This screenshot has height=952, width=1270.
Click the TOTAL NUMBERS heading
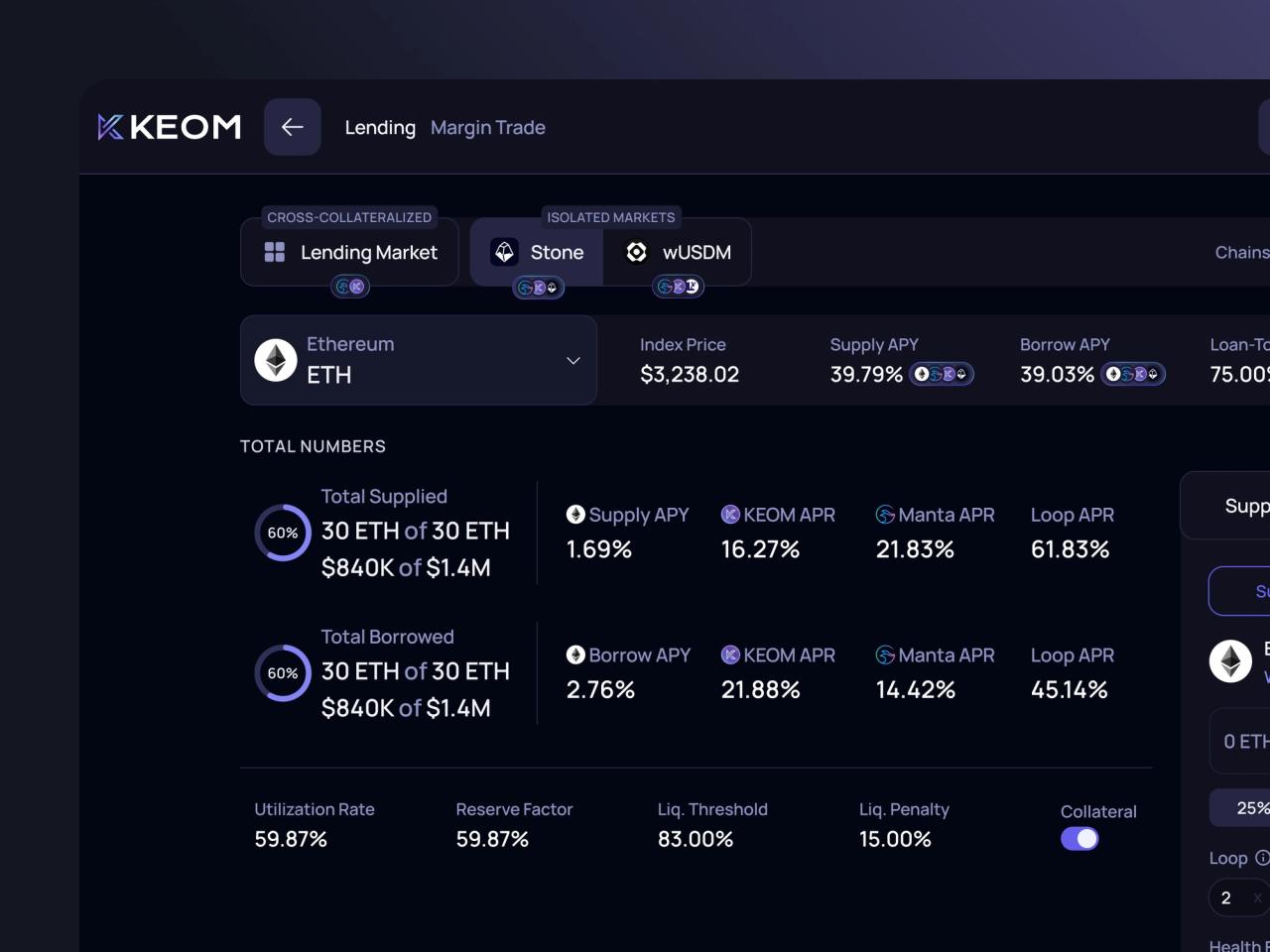pos(313,446)
